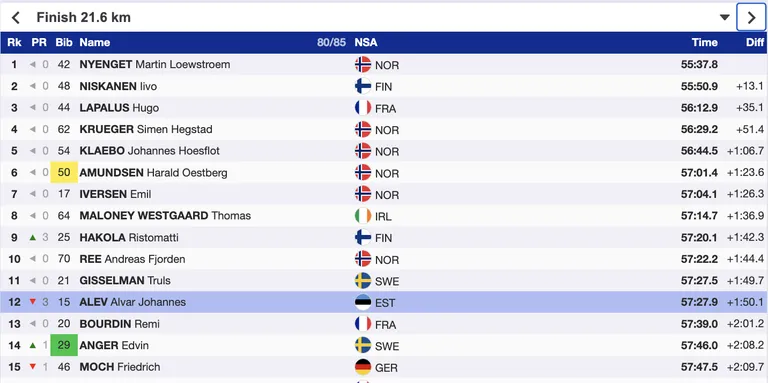Image resolution: width=768 pixels, height=383 pixels.
Task: Click red down arrow in ALEV row
Action: coord(33,302)
